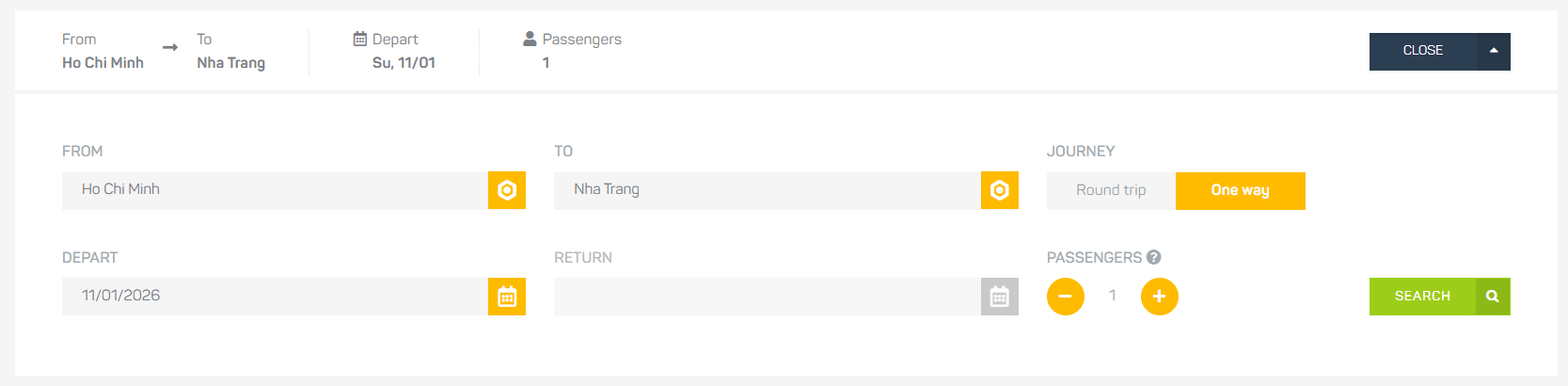The width and height of the screenshot is (1568, 386).
Task: Click the empty Return date field
Action: 767,297
